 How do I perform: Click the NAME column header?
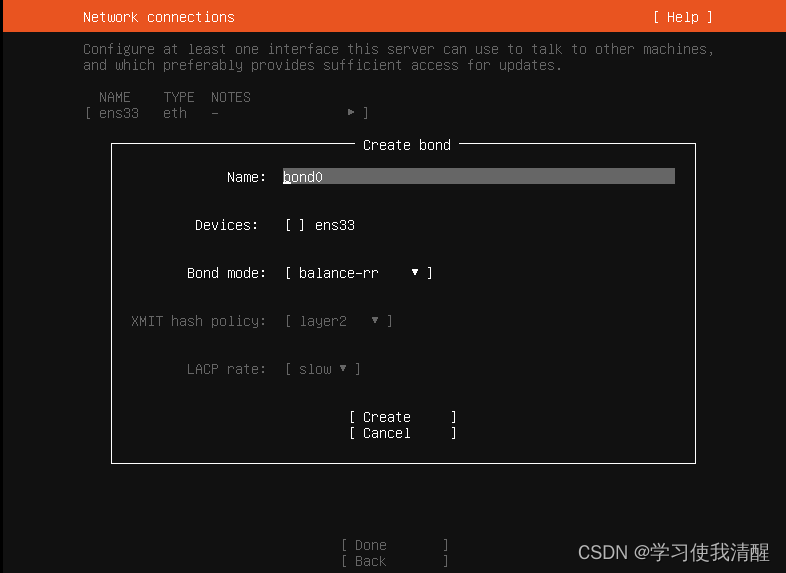point(115,97)
